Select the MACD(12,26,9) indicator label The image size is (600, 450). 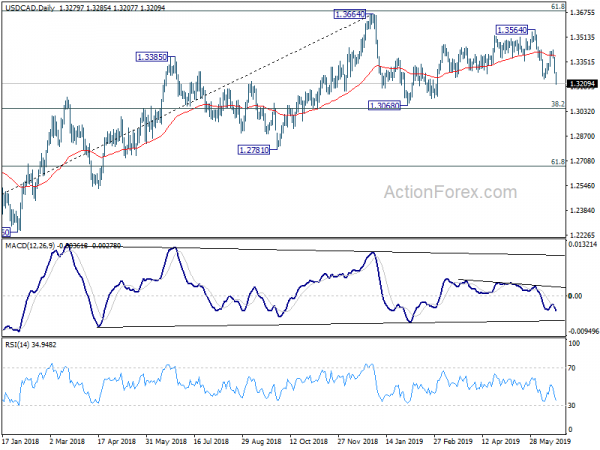(30, 246)
